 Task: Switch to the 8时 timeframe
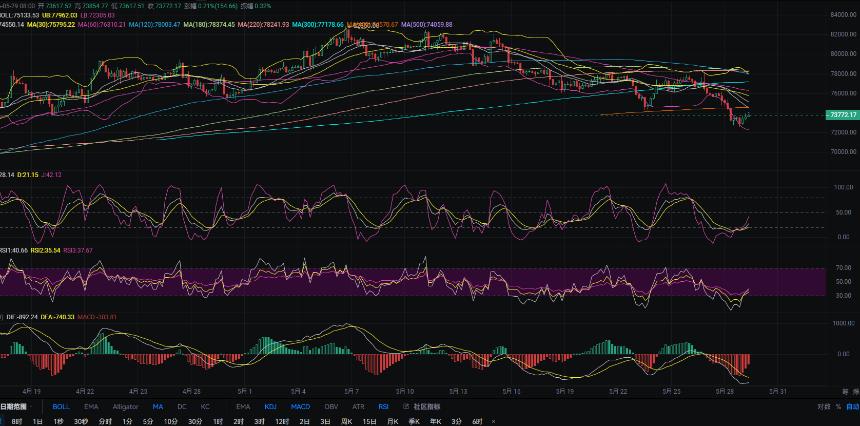pyautogui.click(x=17, y=421)
